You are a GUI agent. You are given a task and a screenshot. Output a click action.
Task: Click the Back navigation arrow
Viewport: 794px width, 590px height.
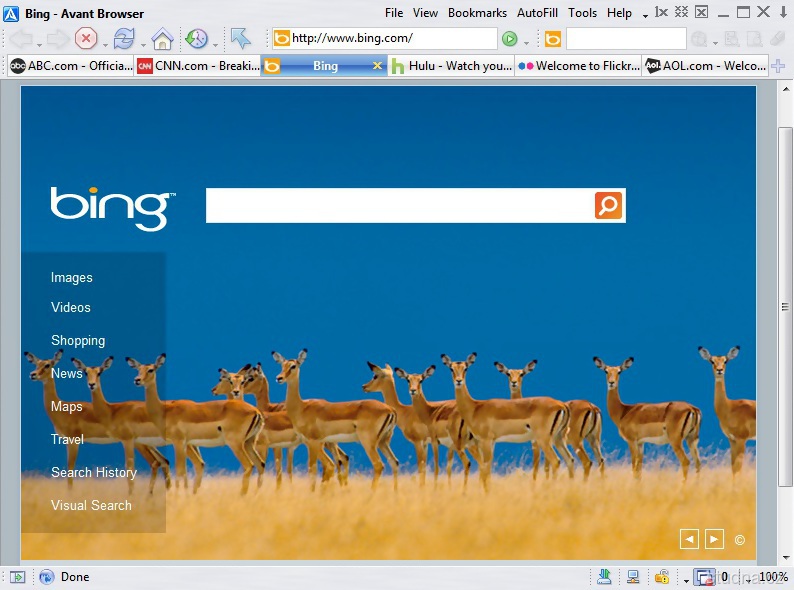(21, 38)
